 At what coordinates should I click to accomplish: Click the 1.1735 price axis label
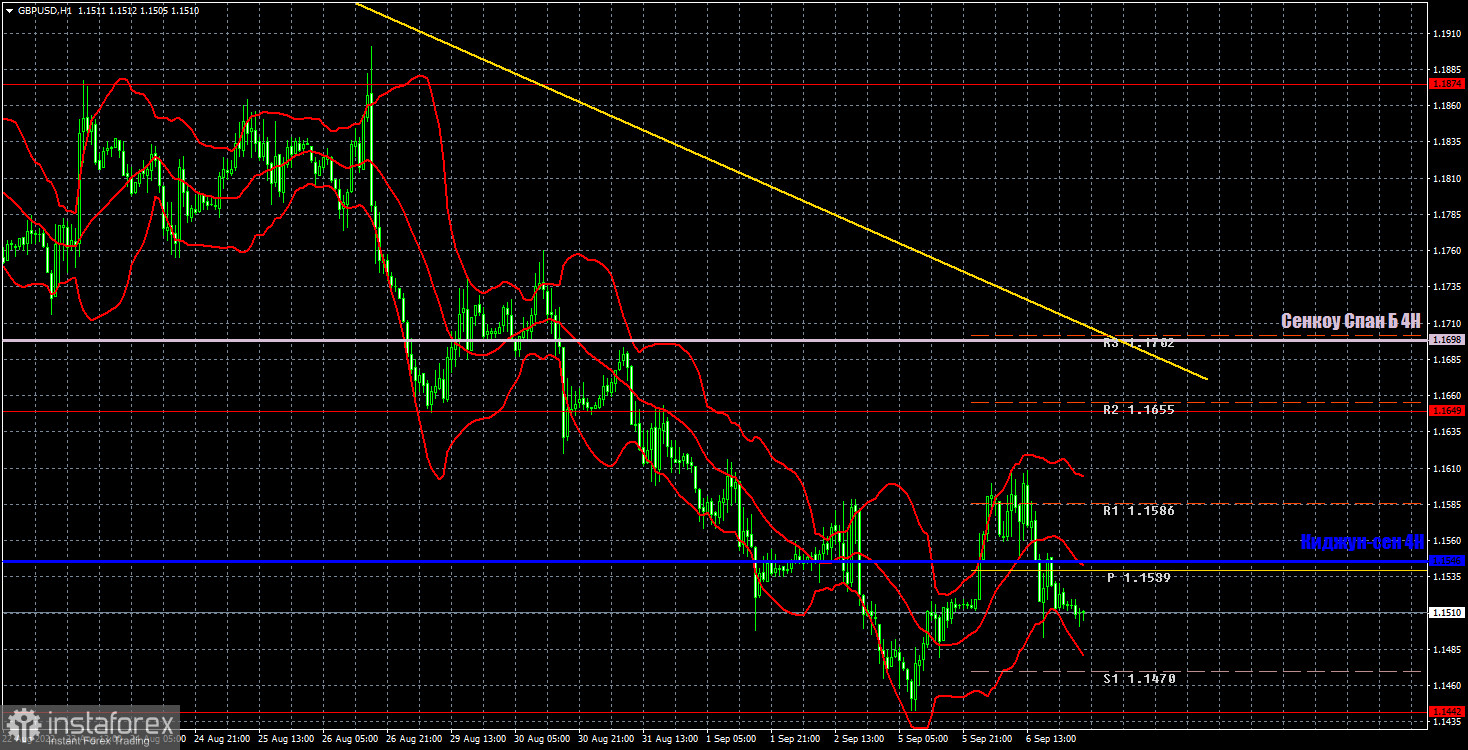1447,287
